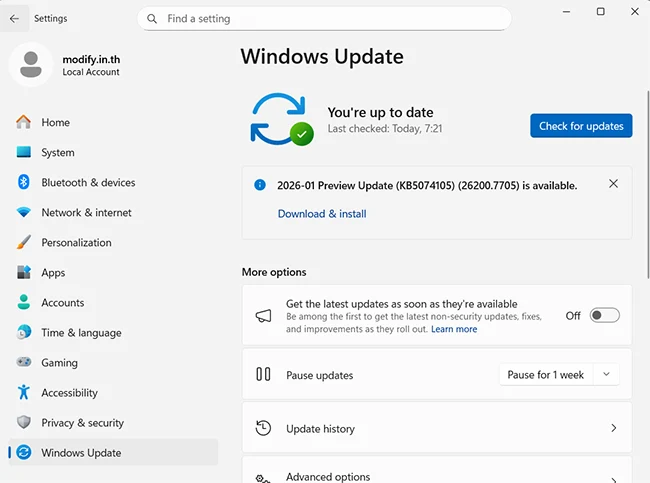Click the Accounts person icon
The height and width of the screenshot is (483, 650).
24,302
